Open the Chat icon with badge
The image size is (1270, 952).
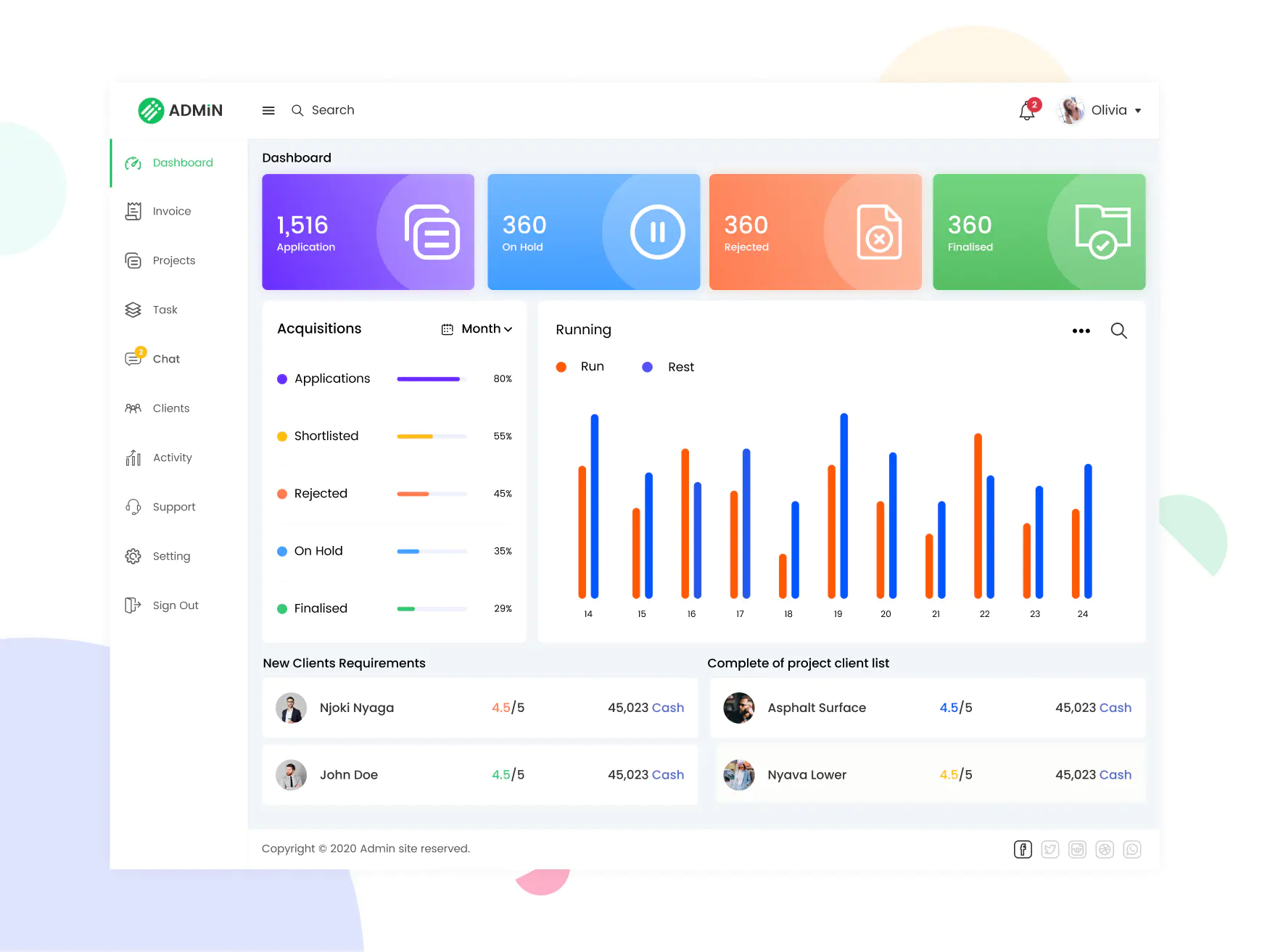(x=135, y=357)
